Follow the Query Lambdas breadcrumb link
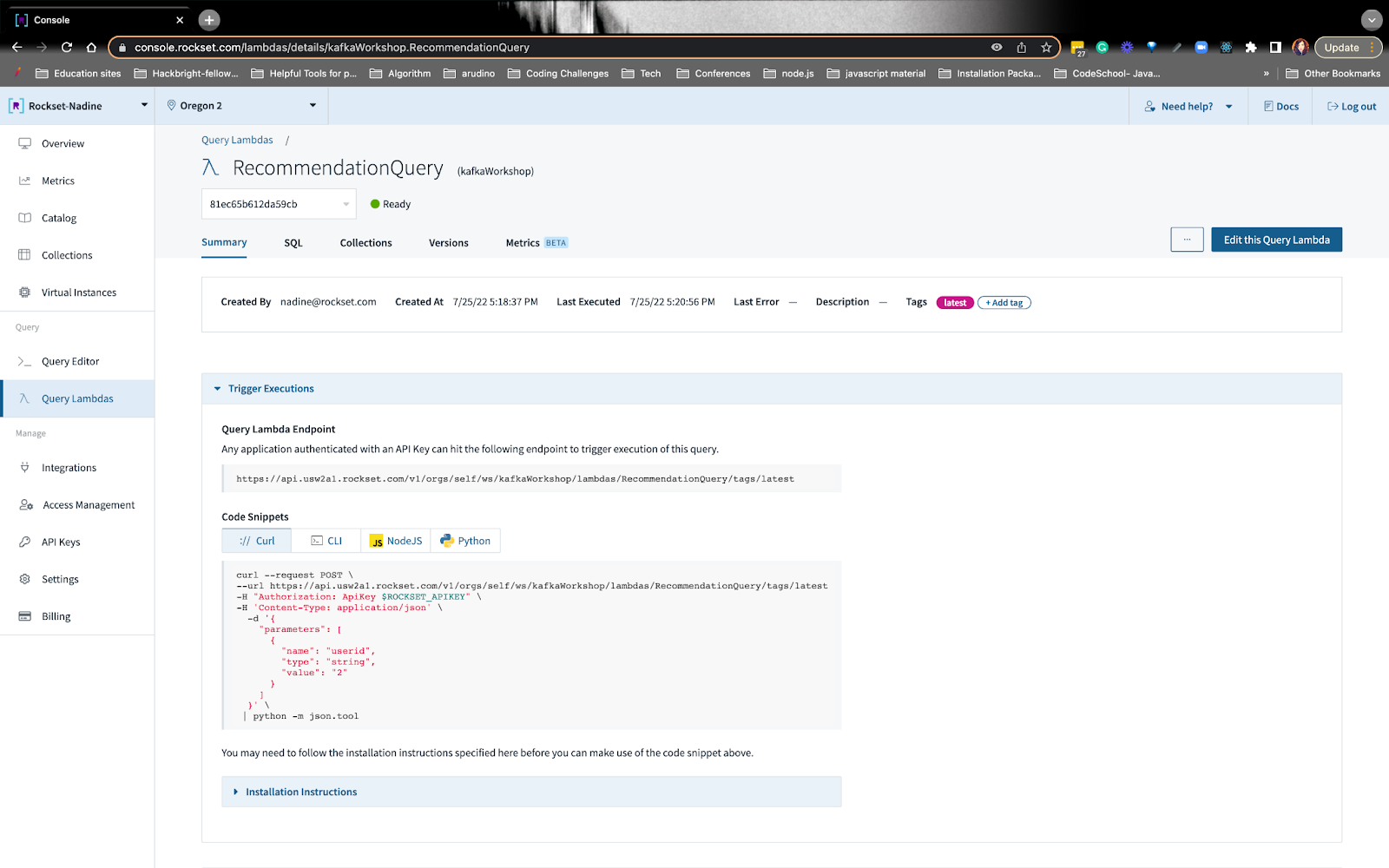Image resolution: width=1389 pixels, height=868 pixels. [237, 140]
